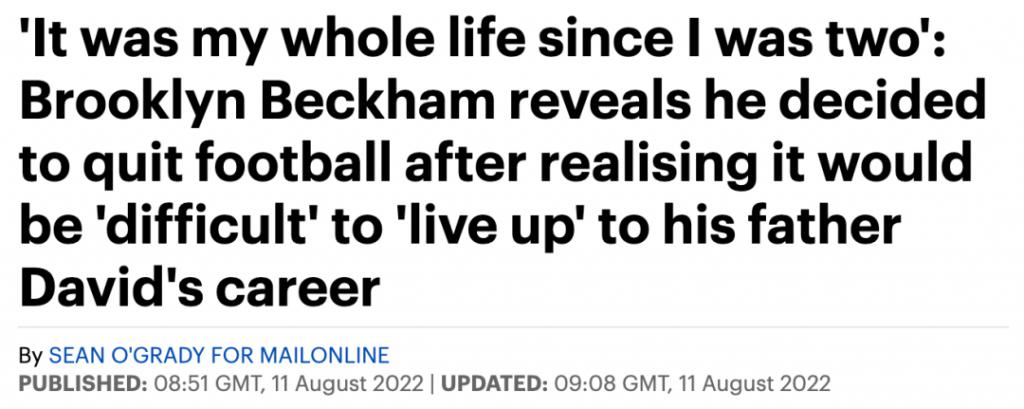Click the horizontal divider under the headline

[514, 327]
